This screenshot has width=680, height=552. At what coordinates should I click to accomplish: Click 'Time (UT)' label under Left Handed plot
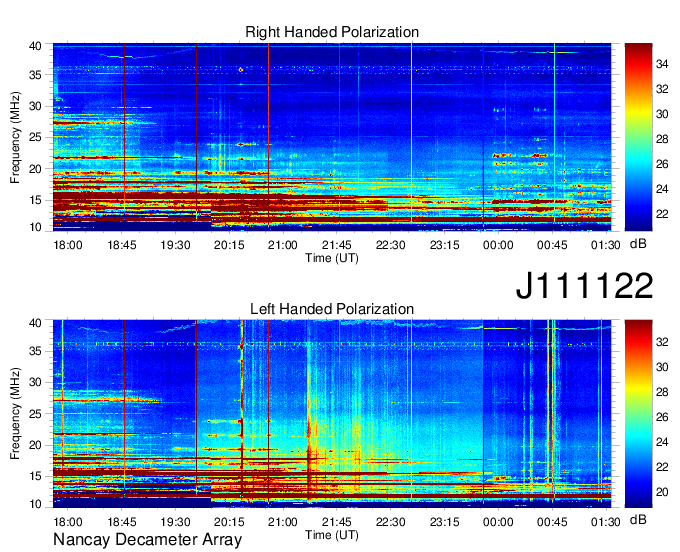click(x=332, y=535)
